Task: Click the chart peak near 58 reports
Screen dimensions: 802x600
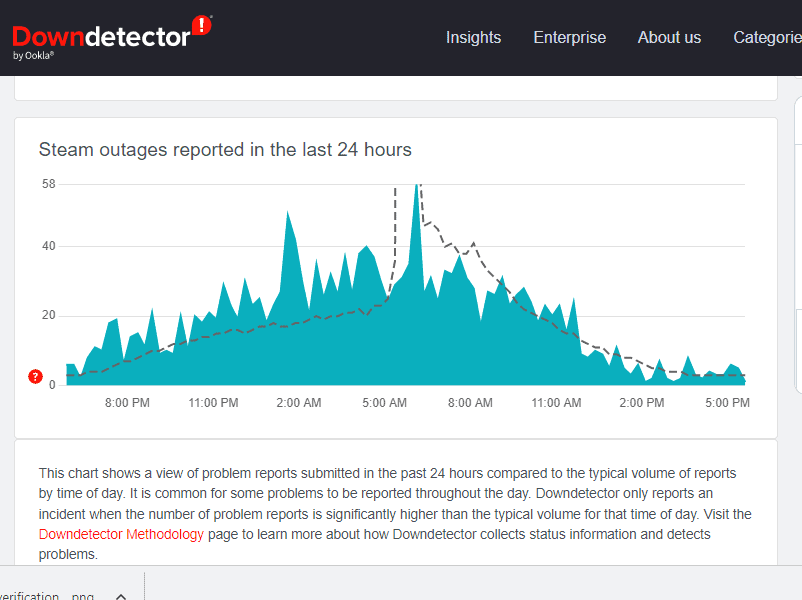Action: pyautogui.click(x=418, y=187)
